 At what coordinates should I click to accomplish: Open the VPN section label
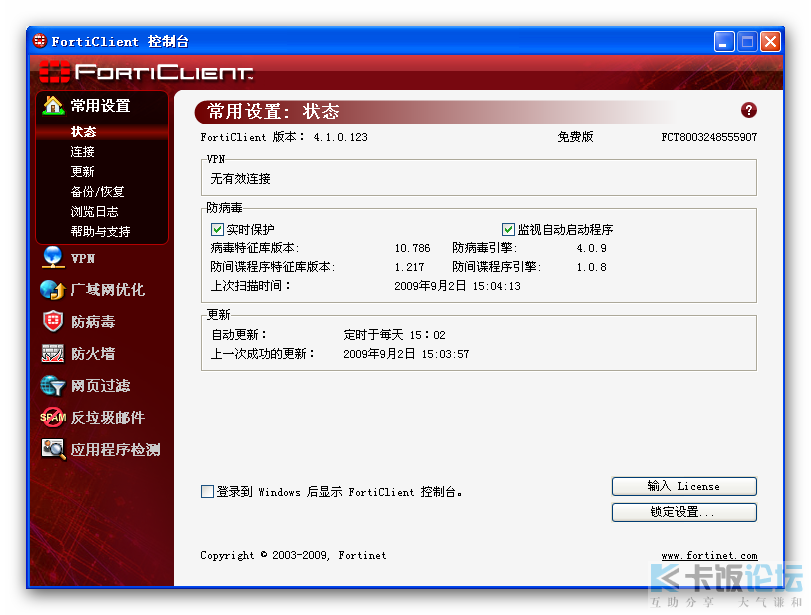click(83, 258)
